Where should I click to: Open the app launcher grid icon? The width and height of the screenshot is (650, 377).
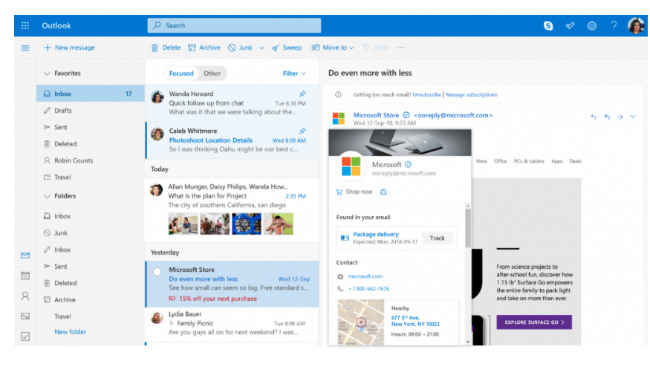pyautogui.click(x=25, y=26)
